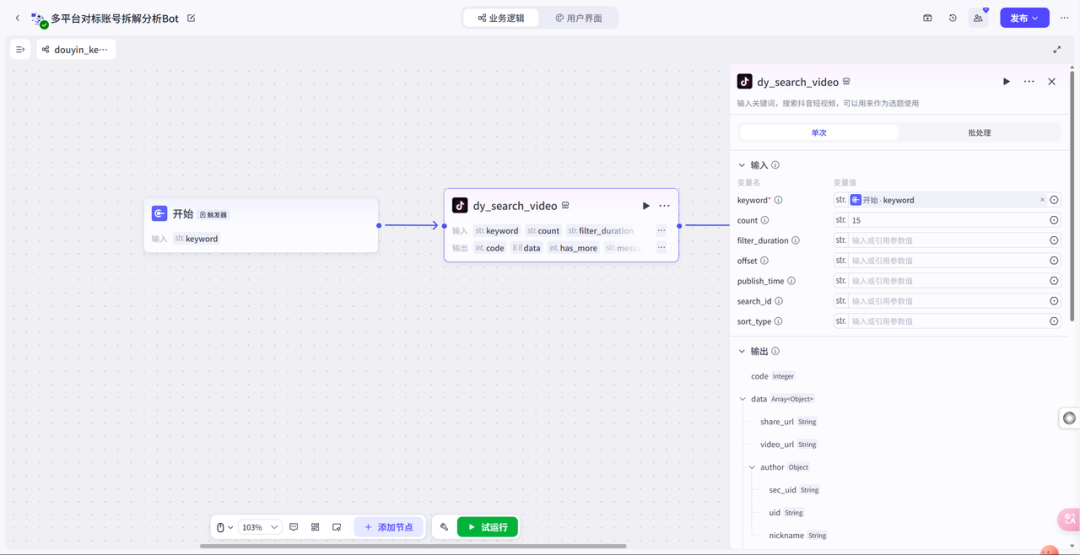Select the douyin_ke… workflow tab
Viewport: 1080px width, 555px height.
[76, 50]
